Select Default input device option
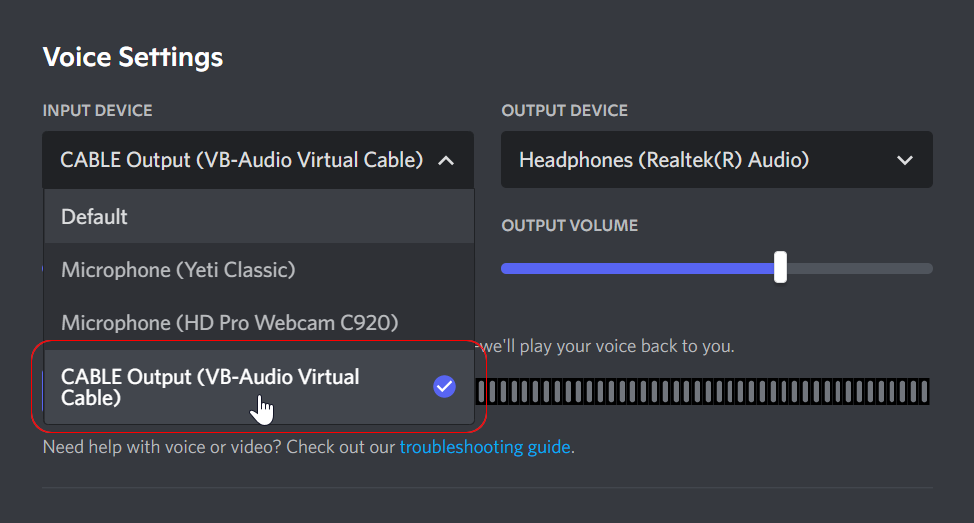 (259, 217)
